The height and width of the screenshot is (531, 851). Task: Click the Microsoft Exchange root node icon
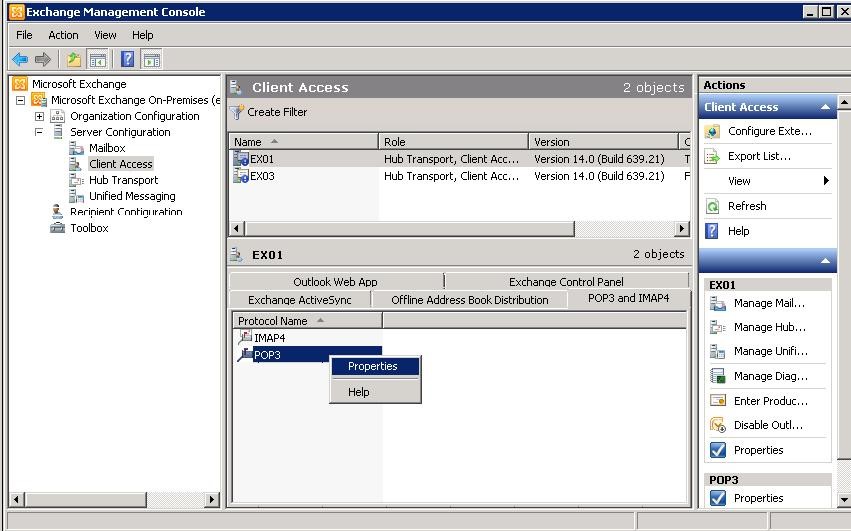pyautogui.click(x=20, y=84)
